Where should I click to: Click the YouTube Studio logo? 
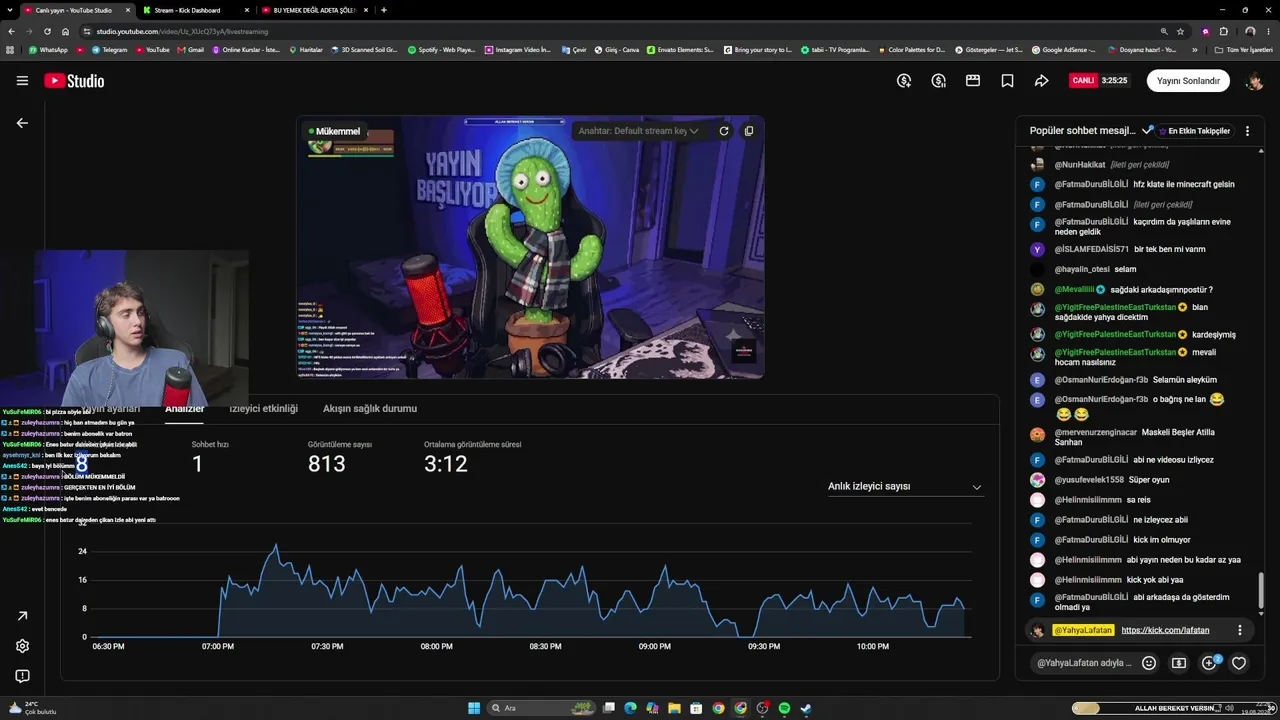click(74, 81)
